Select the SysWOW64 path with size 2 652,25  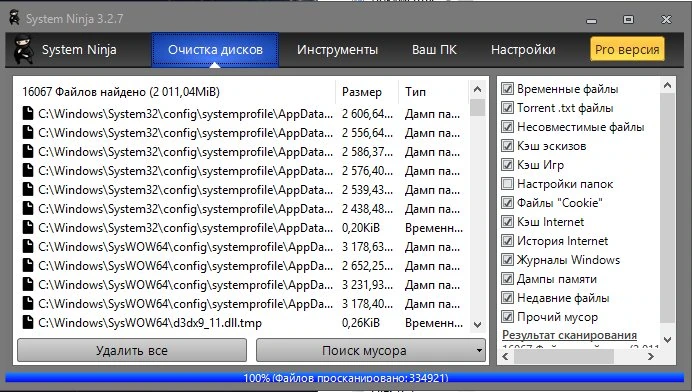[x=185, y=266]
